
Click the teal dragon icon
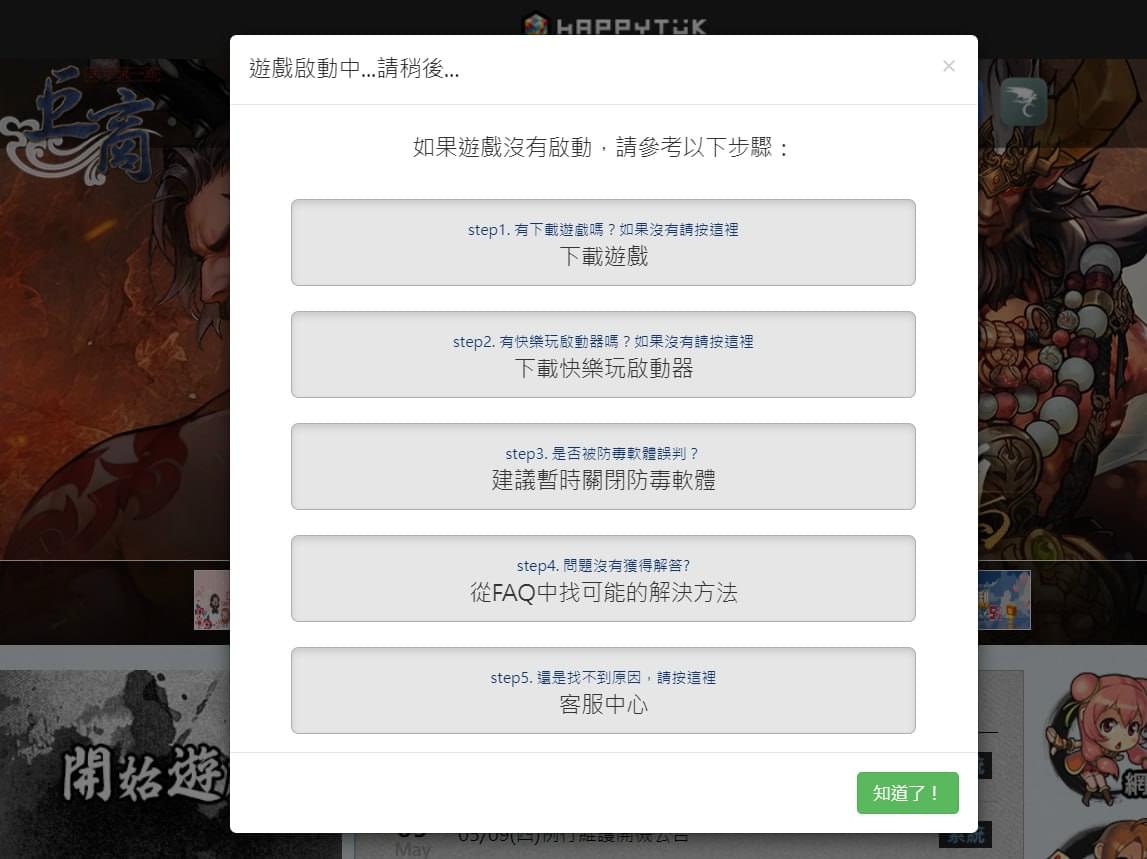click(x=1023, y=102)
